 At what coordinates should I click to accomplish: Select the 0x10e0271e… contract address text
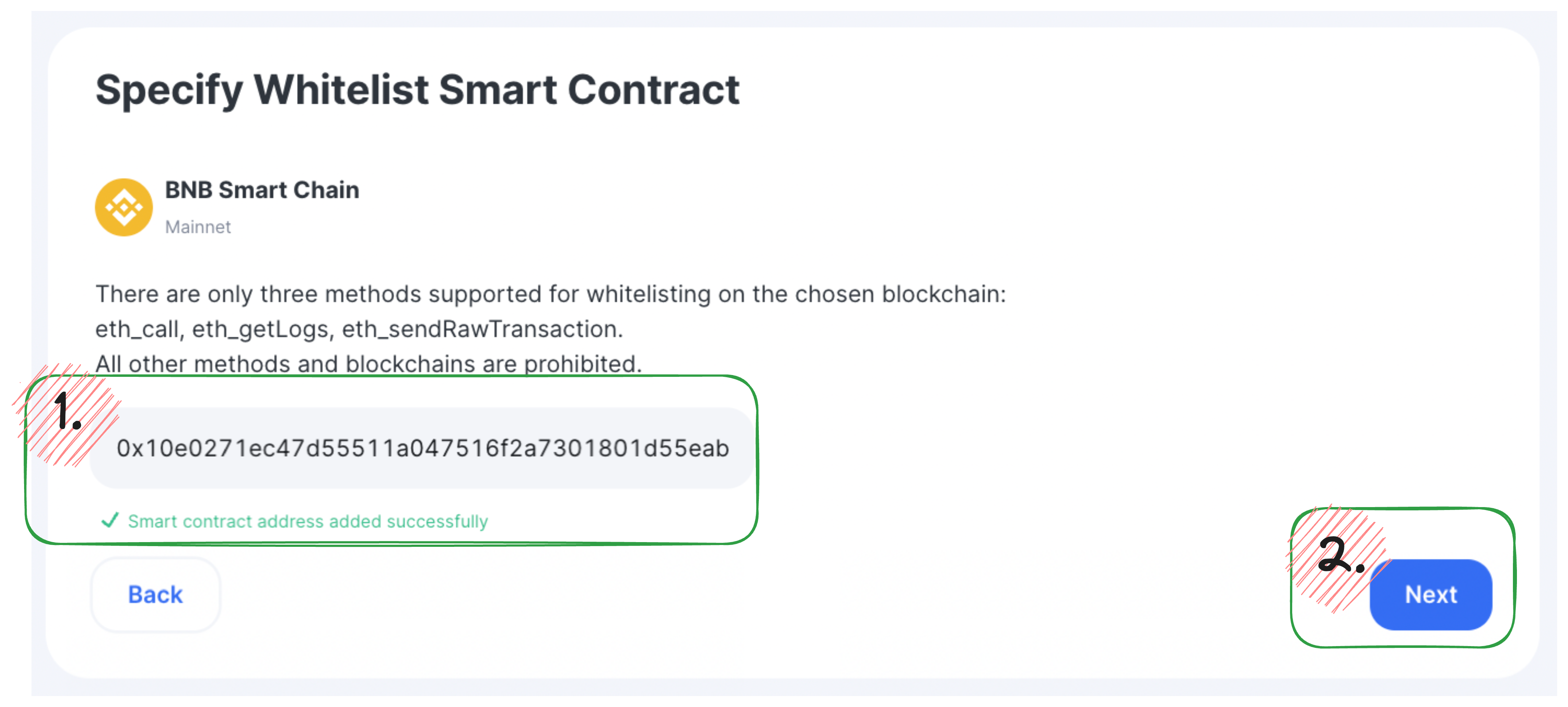coord(422,448)
